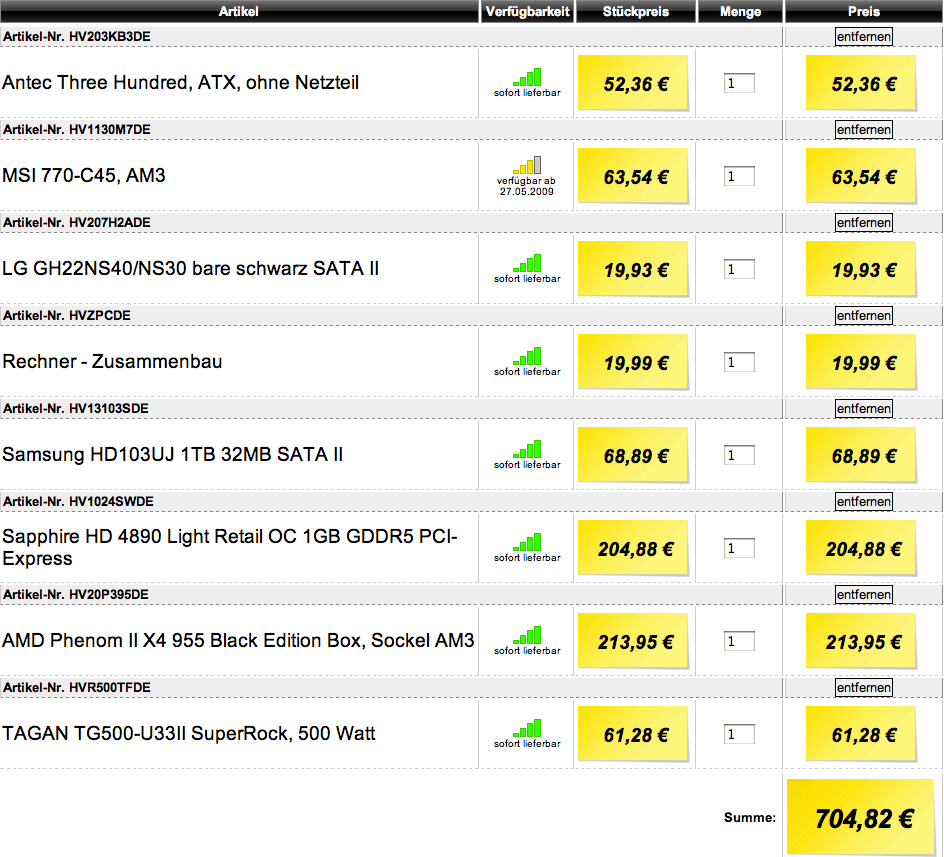
Task: Click 'Artikel-Nr. HVZPCDE' text
Action: pyautogui.click(x=66, y=316)
